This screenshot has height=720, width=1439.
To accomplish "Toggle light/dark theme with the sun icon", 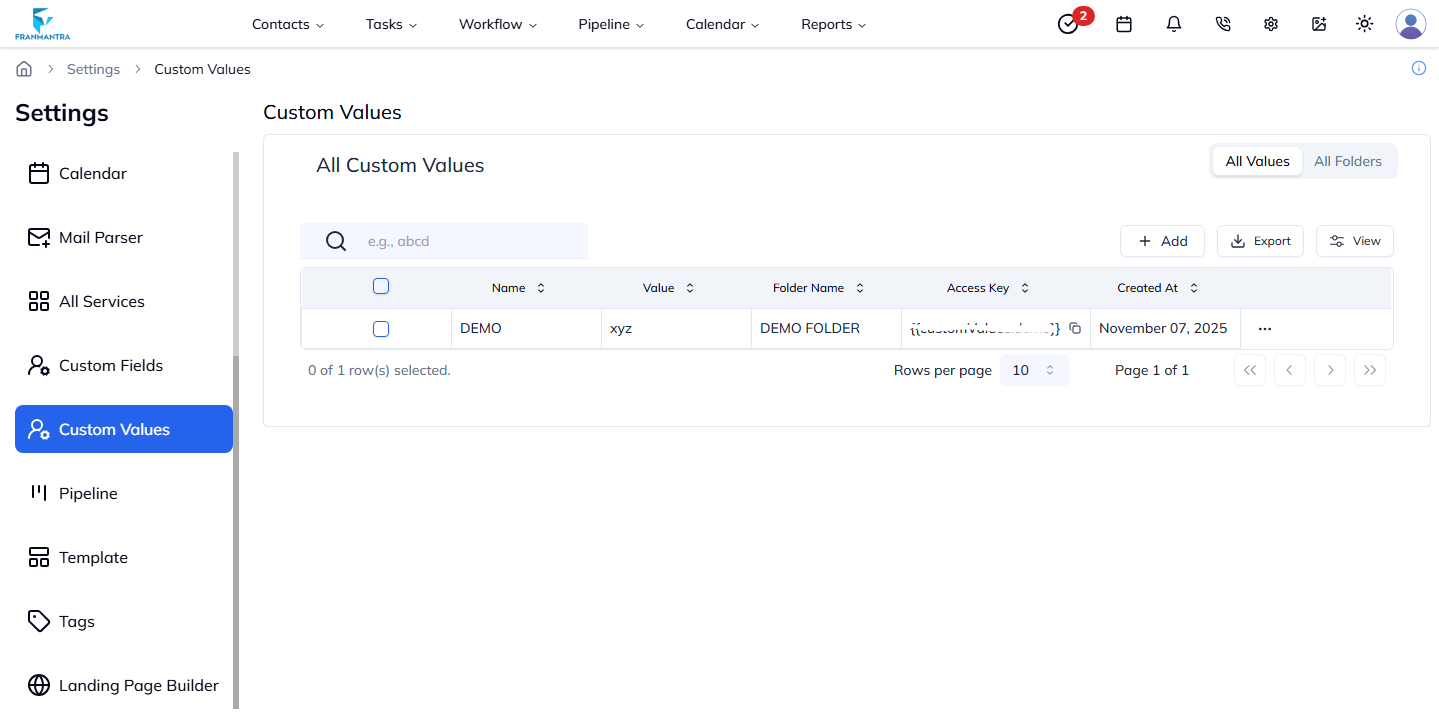I will click(1364, 23).
